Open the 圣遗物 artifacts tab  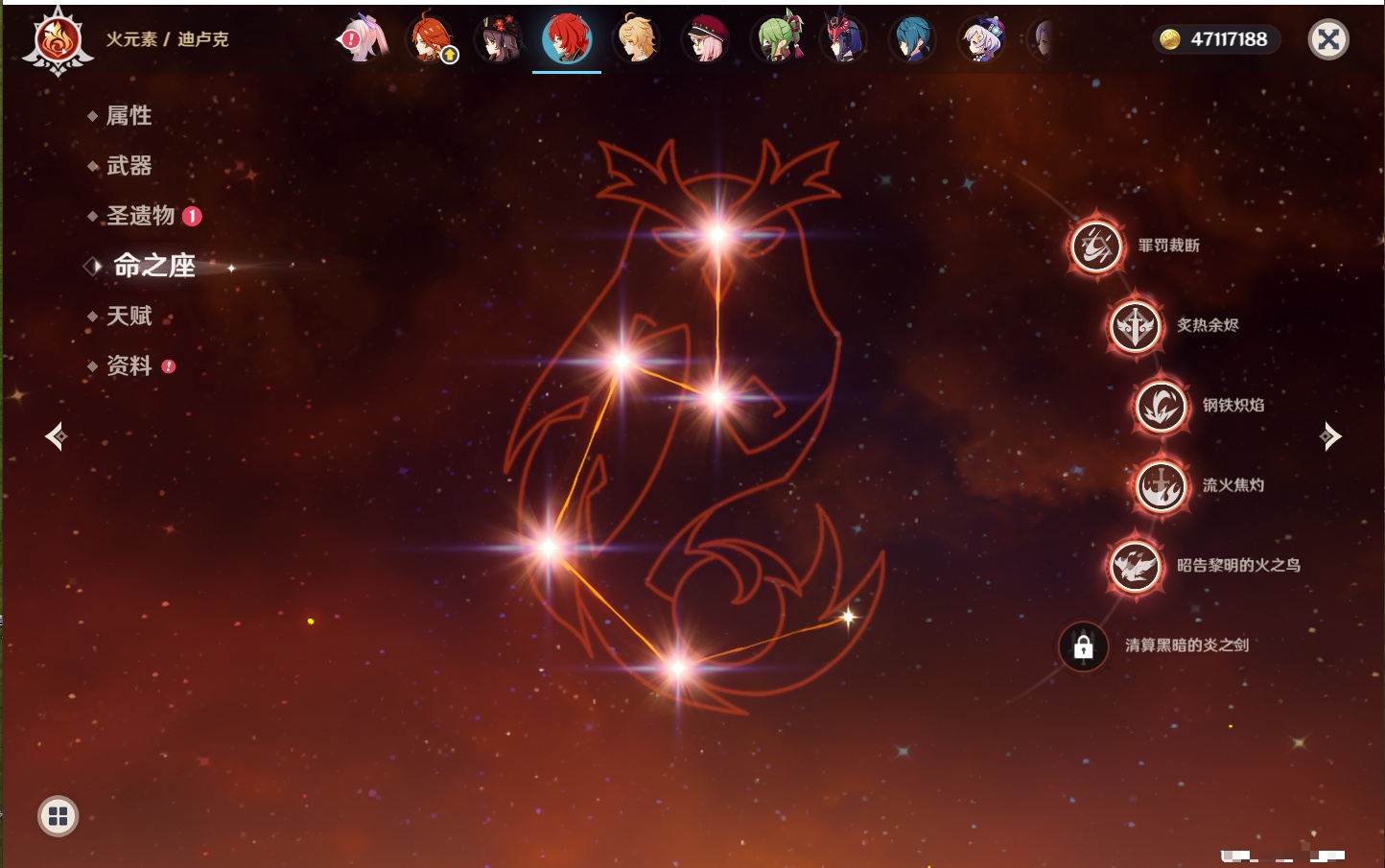click(143, 216)
